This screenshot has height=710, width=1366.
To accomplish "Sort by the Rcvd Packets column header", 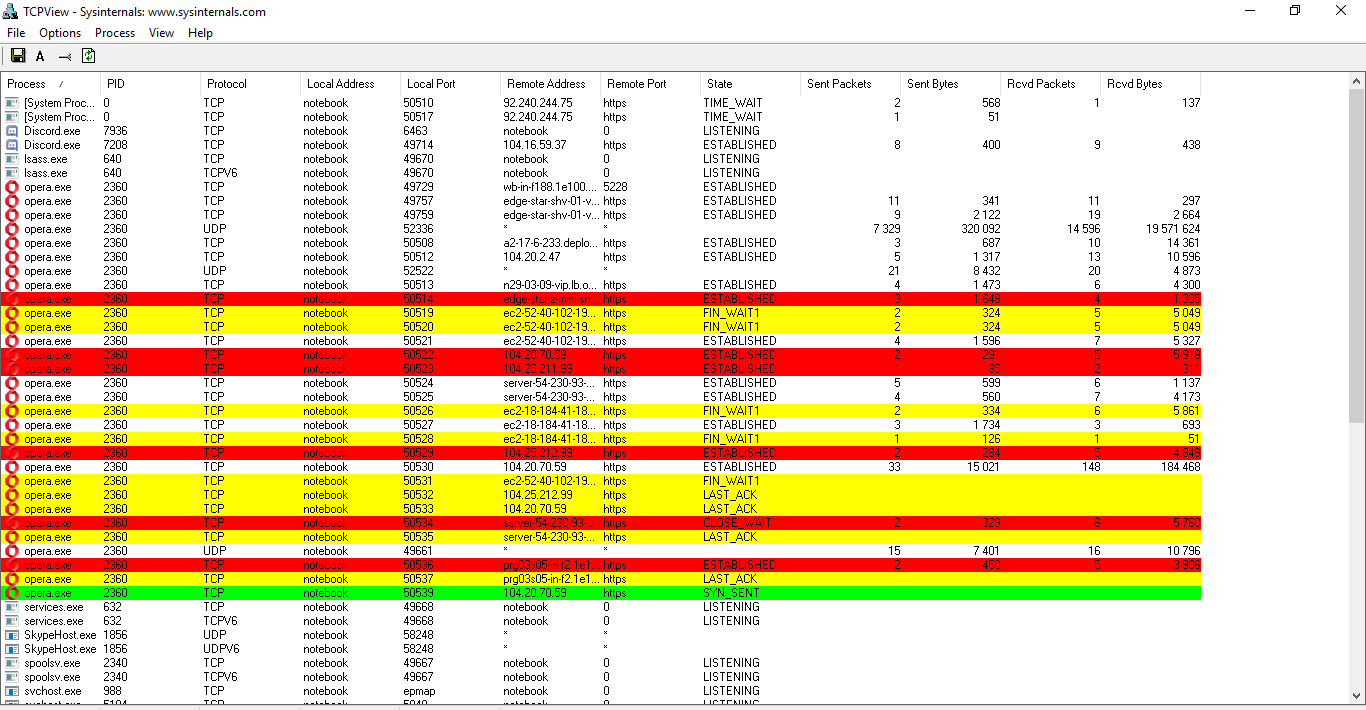I will coord(1050,84).
